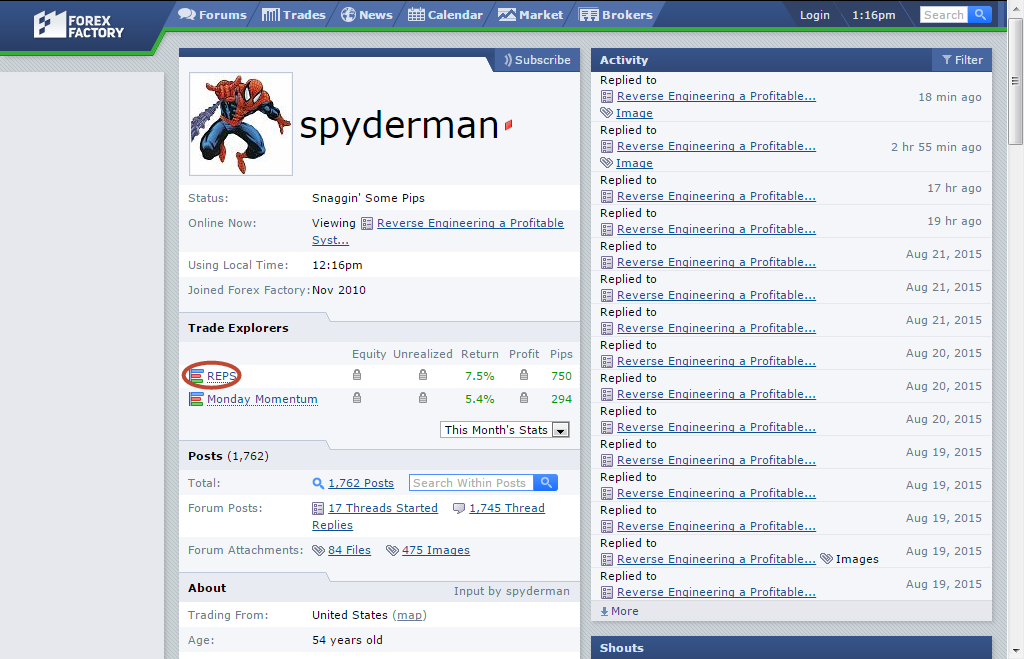Open the Brokers page
Viewport: 1024px width, 659px height.
click(x=616, y=14)
